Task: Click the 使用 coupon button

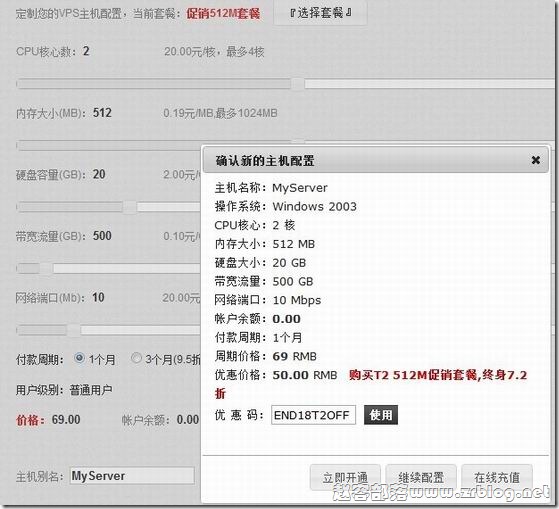Action: (381, 415)
